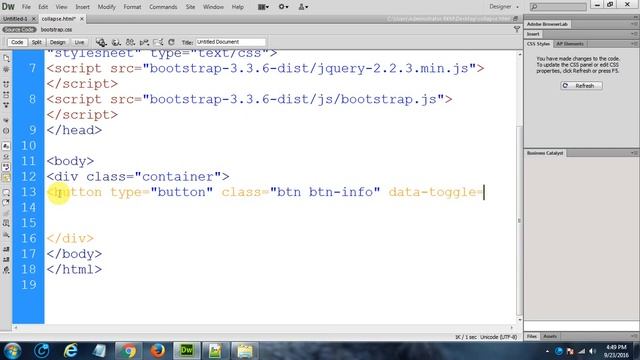Click the Windows Start button
The image size is (640, 360).
[13, 351]
